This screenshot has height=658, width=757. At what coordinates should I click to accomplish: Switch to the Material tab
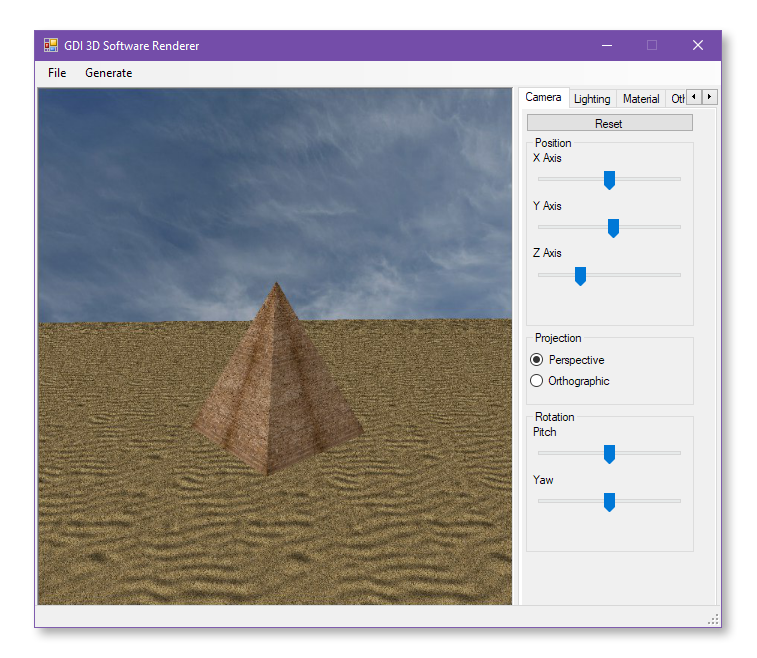click(x=641, y=99)
